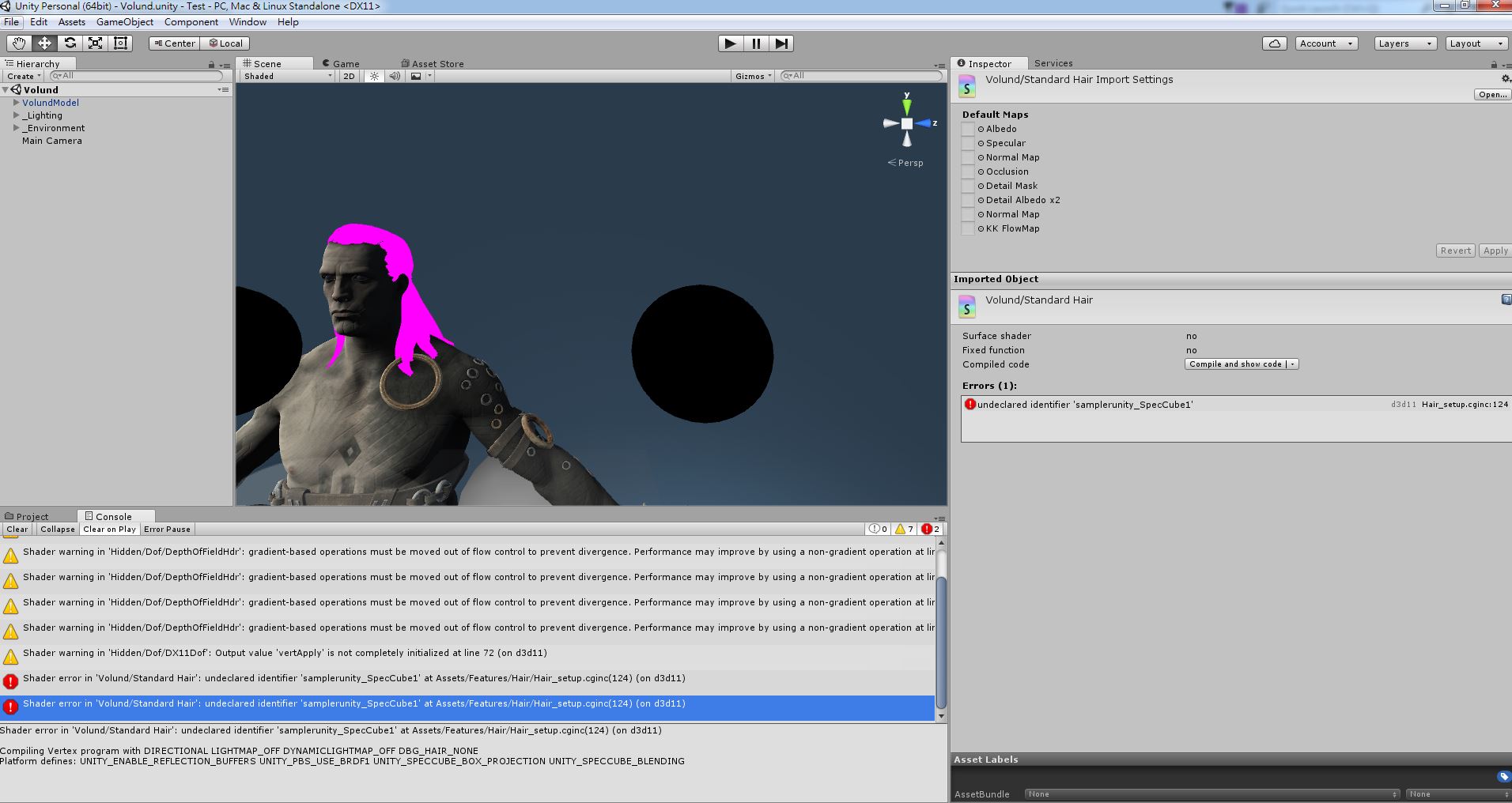
Task: Select the Rect transform tool
Action: pos(120,43)
